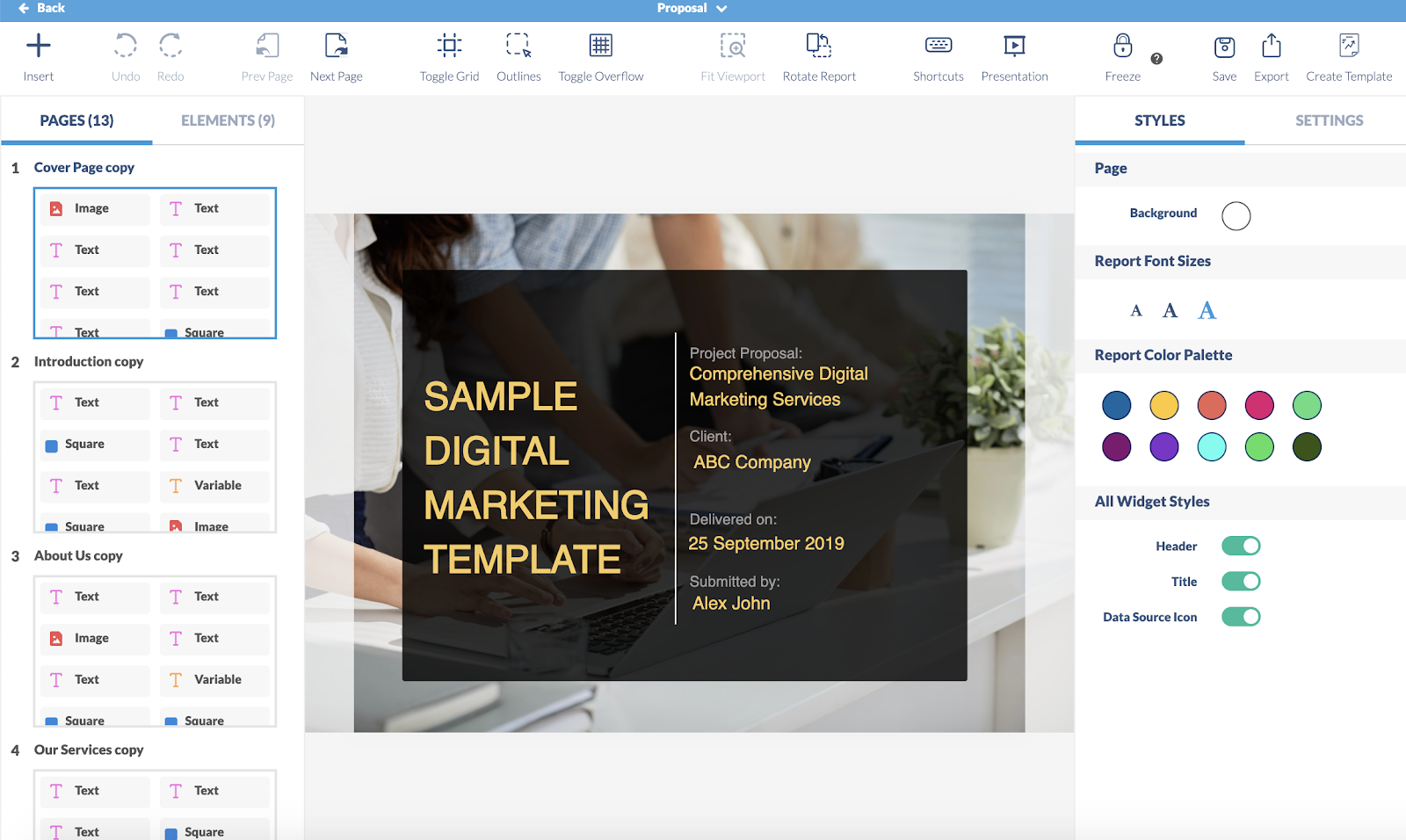The width and height of the screenshot is (1406, 840).
Task: Select the Cover Page copy title
Action: [x=84, y=167]
